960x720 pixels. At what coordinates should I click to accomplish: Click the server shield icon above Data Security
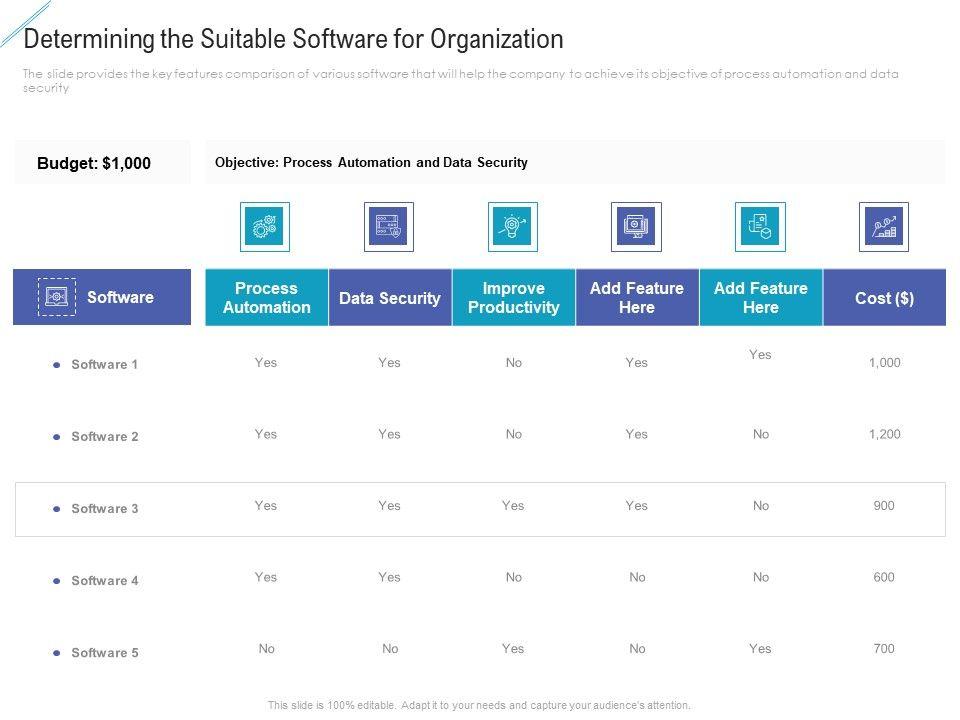coord(389,227)
